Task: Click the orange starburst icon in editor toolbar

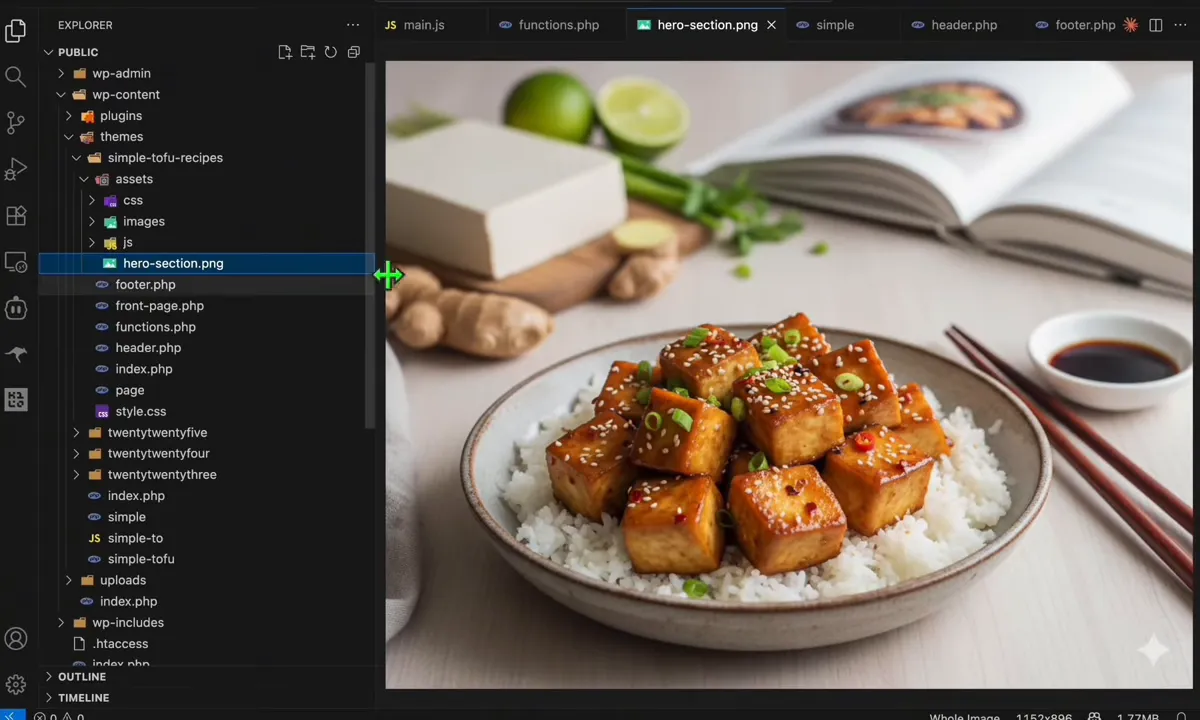Action: pyautogui.click(x=1131, y=25)
